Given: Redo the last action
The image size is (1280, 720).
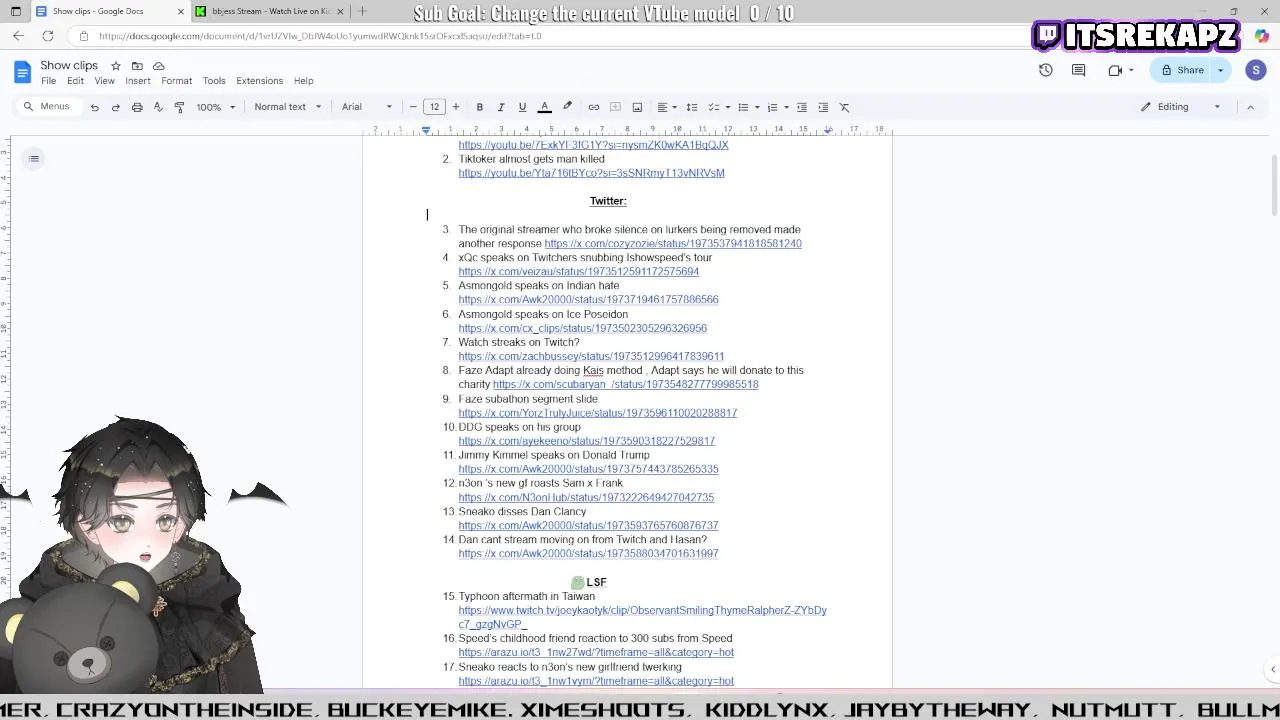Looking at the screenshot, I should click(x=116, y=107).
